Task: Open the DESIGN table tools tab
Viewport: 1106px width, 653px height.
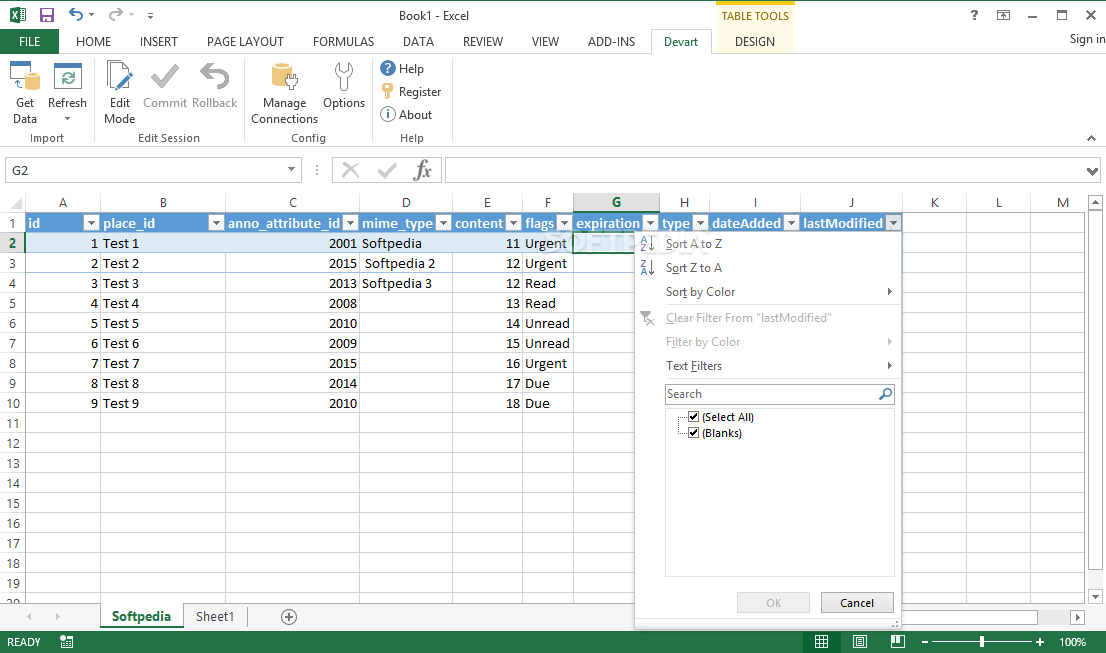Action: point(755,42)
